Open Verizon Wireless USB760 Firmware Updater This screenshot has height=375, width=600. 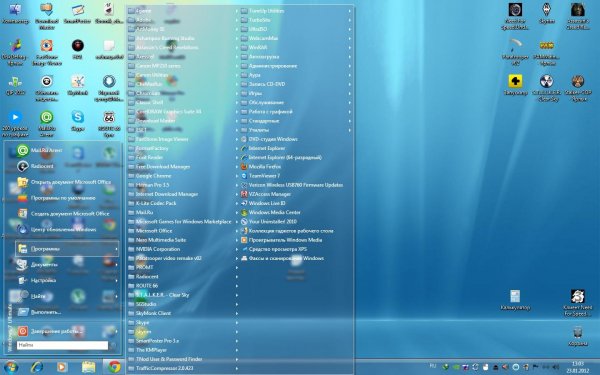(292, 185)
